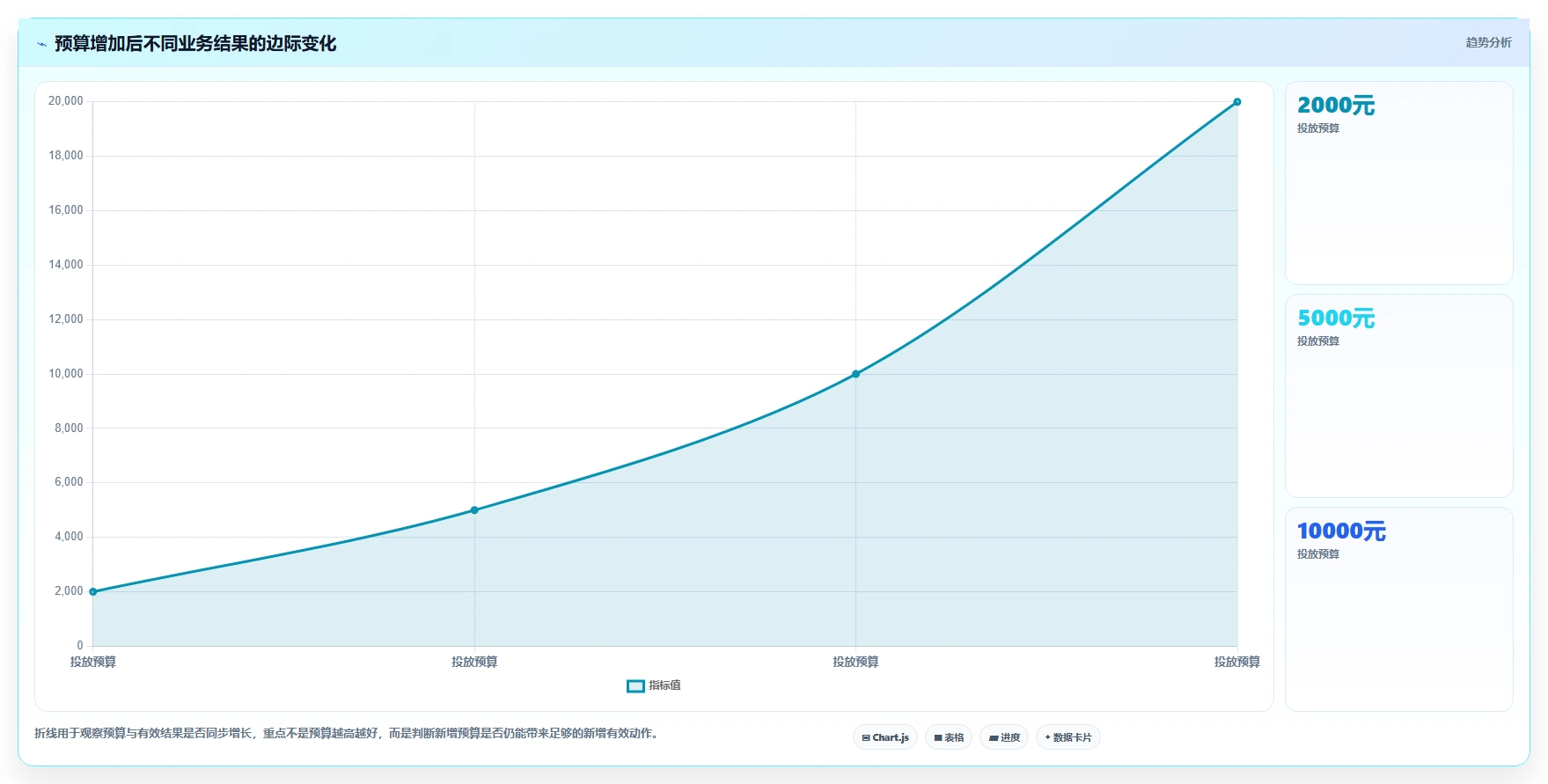The image size is (1548, 784).
Task: Click the 16,000 y-axis label
Action: (66, 210)
